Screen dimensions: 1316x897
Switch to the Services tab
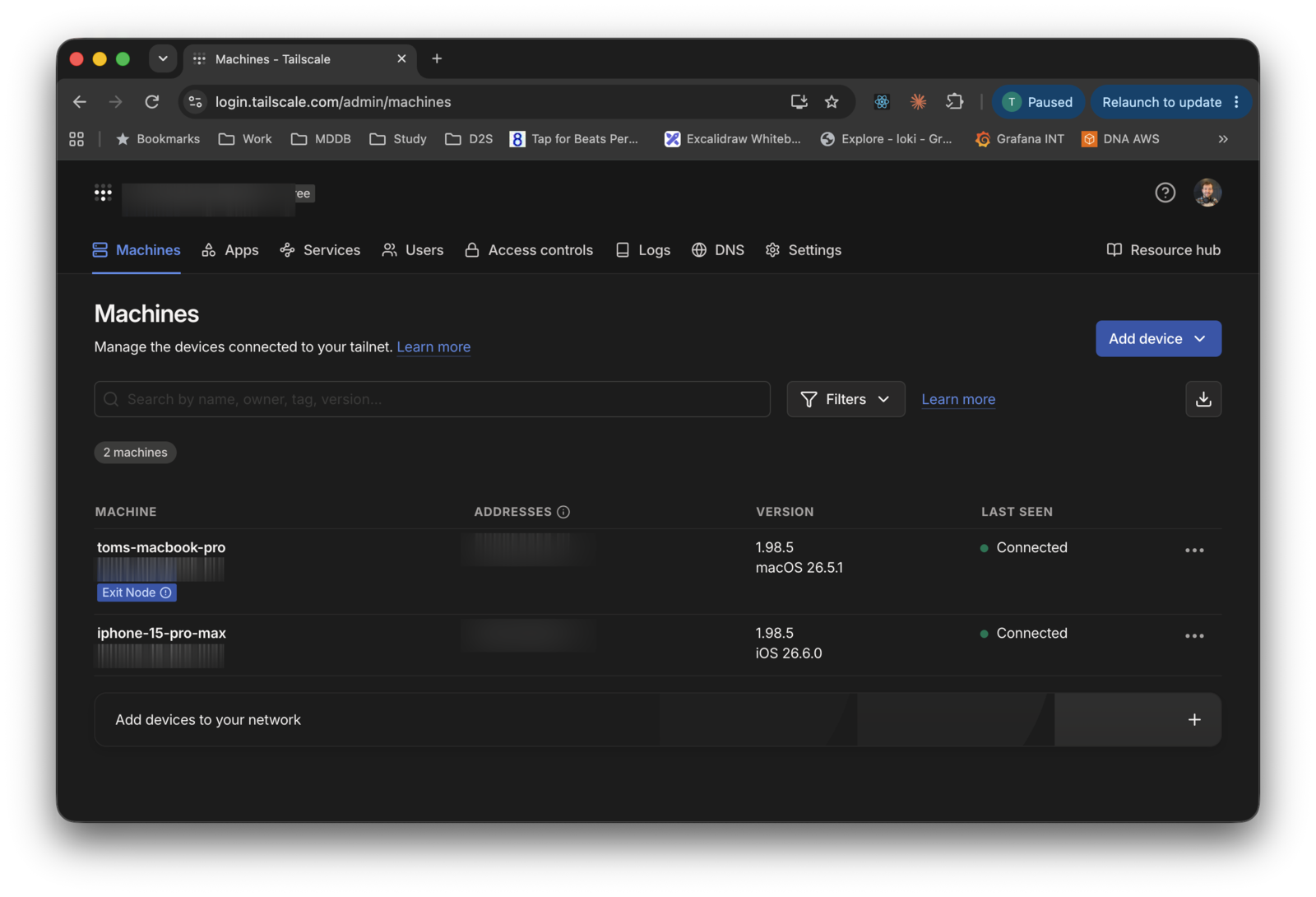pos(320,250)
